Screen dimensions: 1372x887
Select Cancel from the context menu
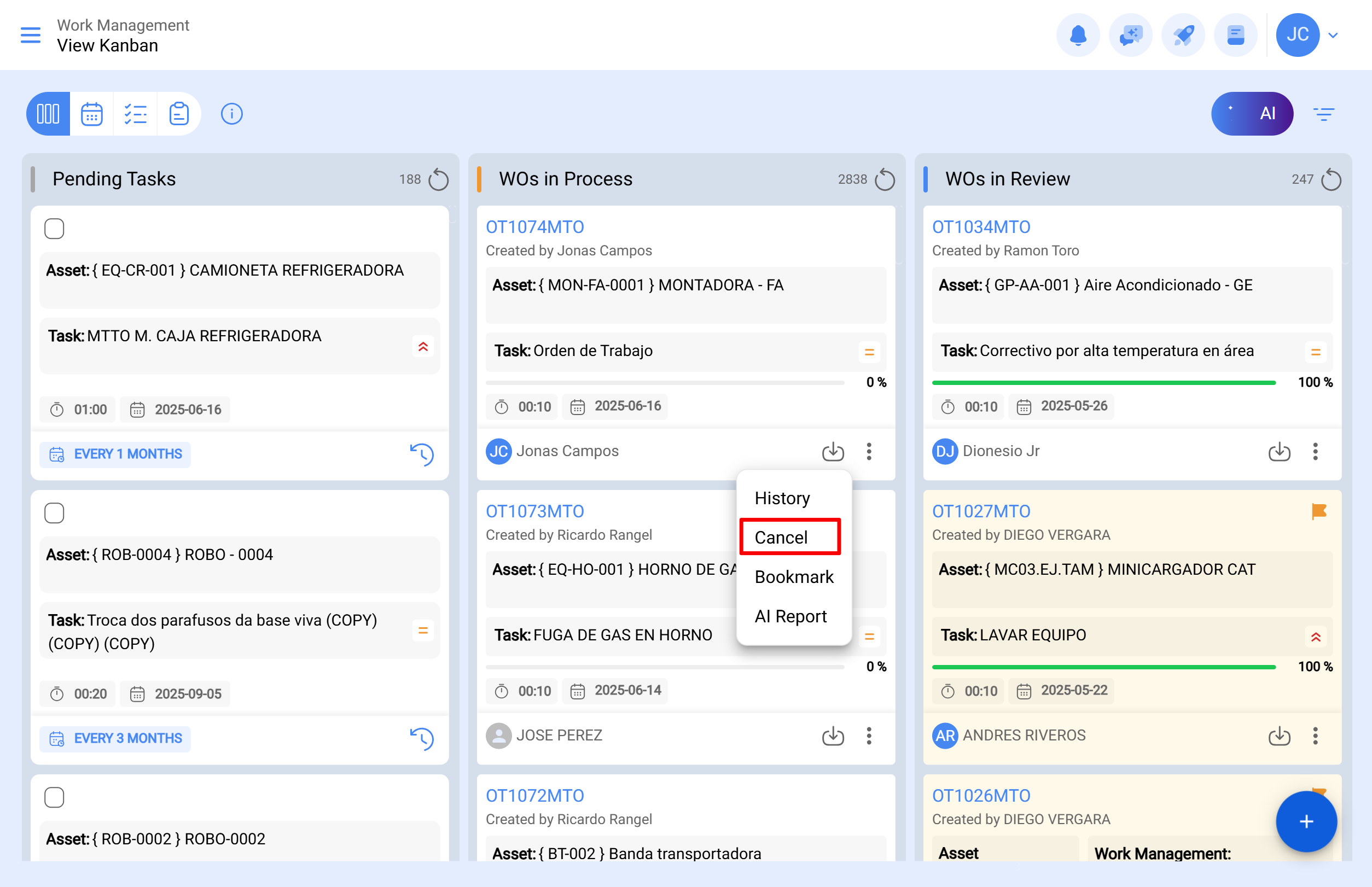(781, 537)
